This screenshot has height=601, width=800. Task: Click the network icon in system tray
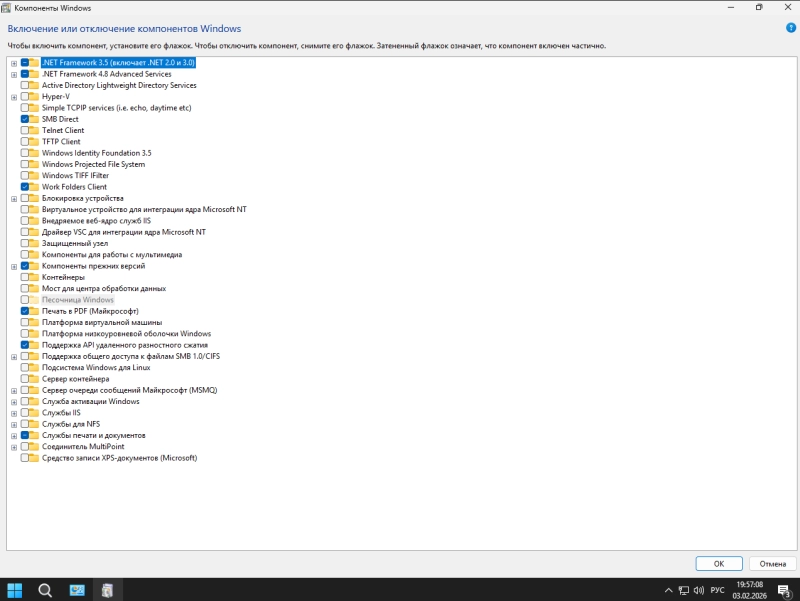coord(683,590)
